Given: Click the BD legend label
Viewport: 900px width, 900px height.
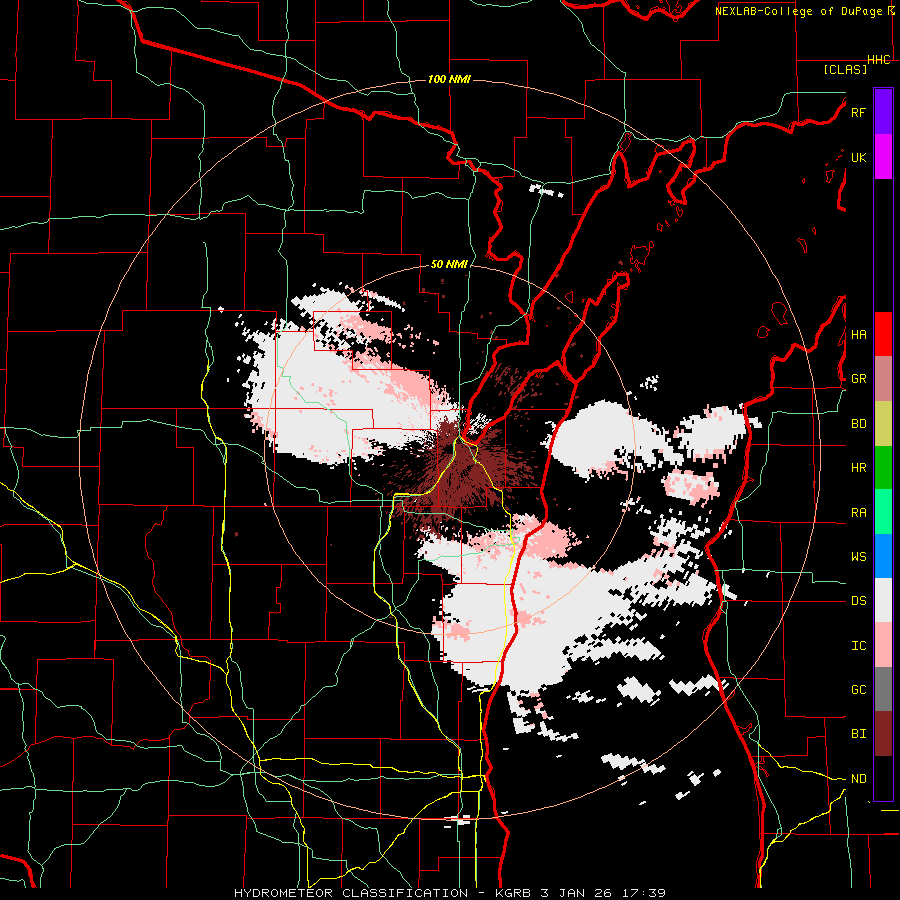Looking at the screenshot, I should [858, 424].
